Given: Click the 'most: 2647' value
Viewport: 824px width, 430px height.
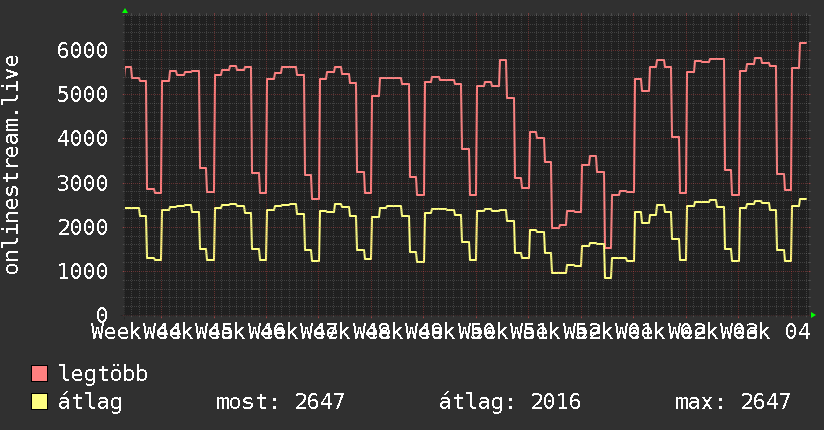Looking at the screenshot, I should pos(281,402).
